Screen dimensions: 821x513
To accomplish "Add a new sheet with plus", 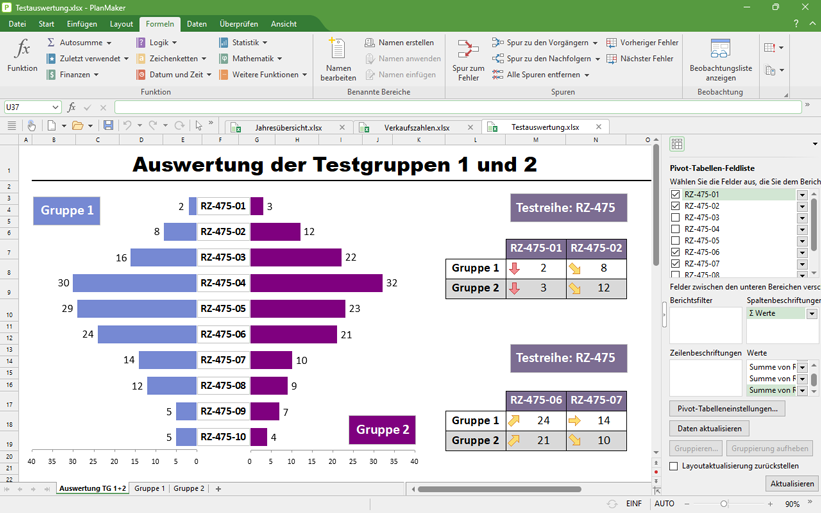I will click(x=218, y=488).
